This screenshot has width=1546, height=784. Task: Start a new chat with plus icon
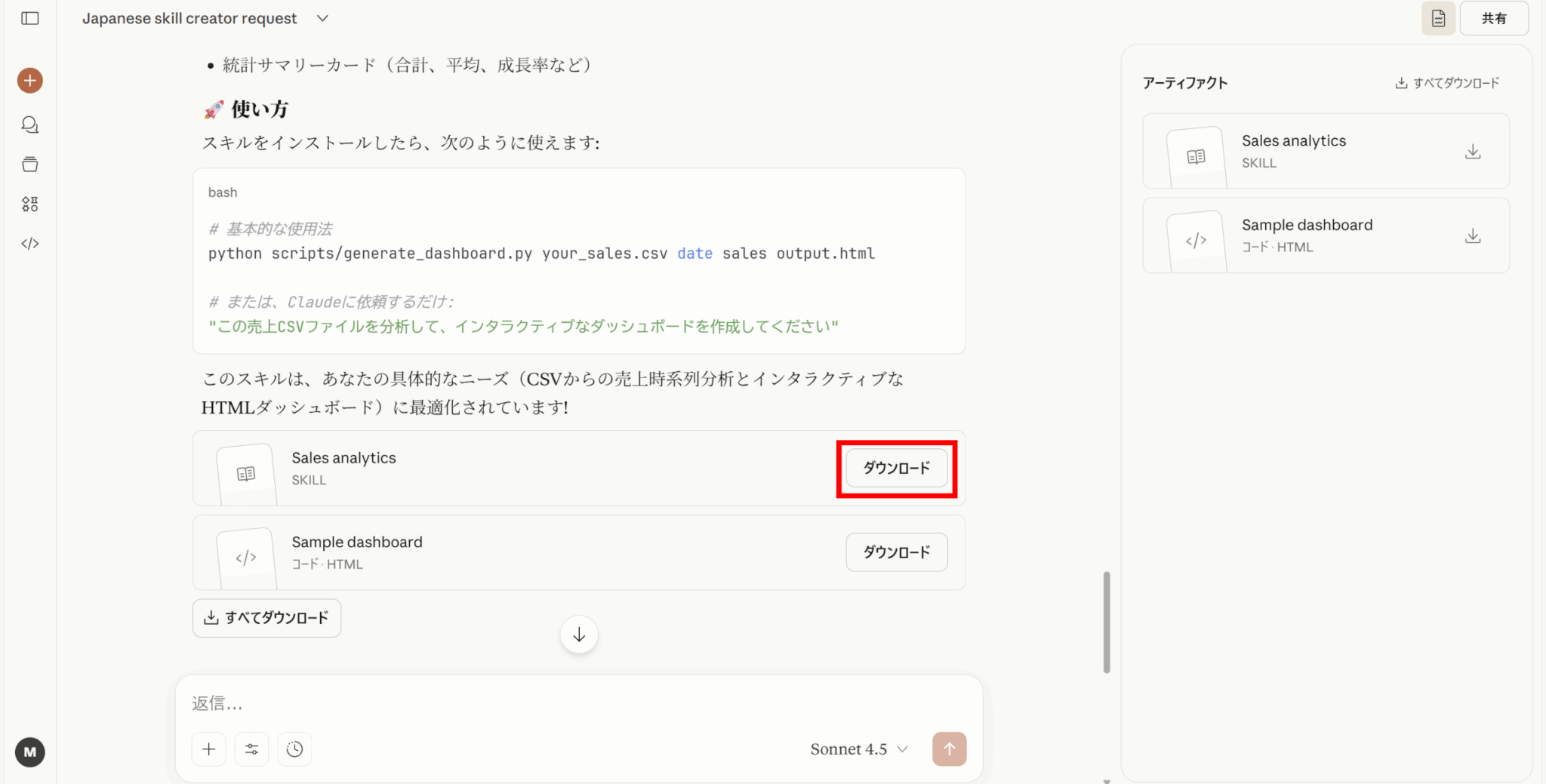click(x=30, y=81)
